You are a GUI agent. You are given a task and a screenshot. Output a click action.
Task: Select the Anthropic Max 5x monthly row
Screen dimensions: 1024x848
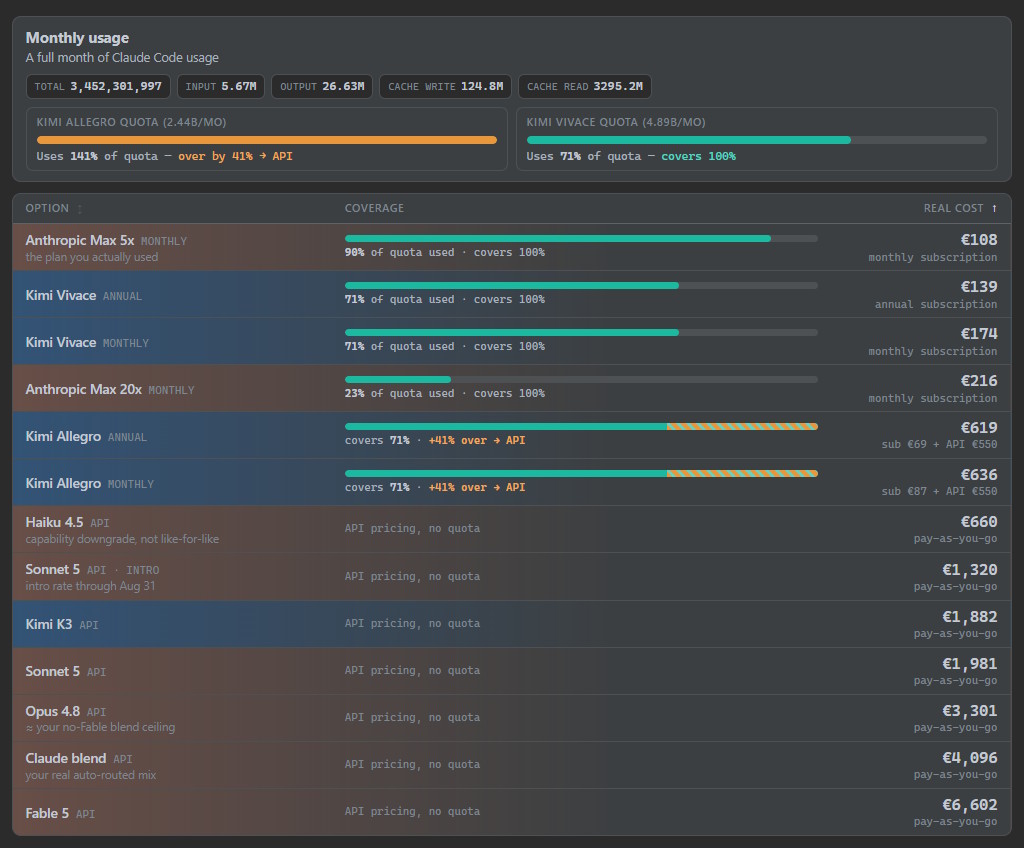click(511, 248)
